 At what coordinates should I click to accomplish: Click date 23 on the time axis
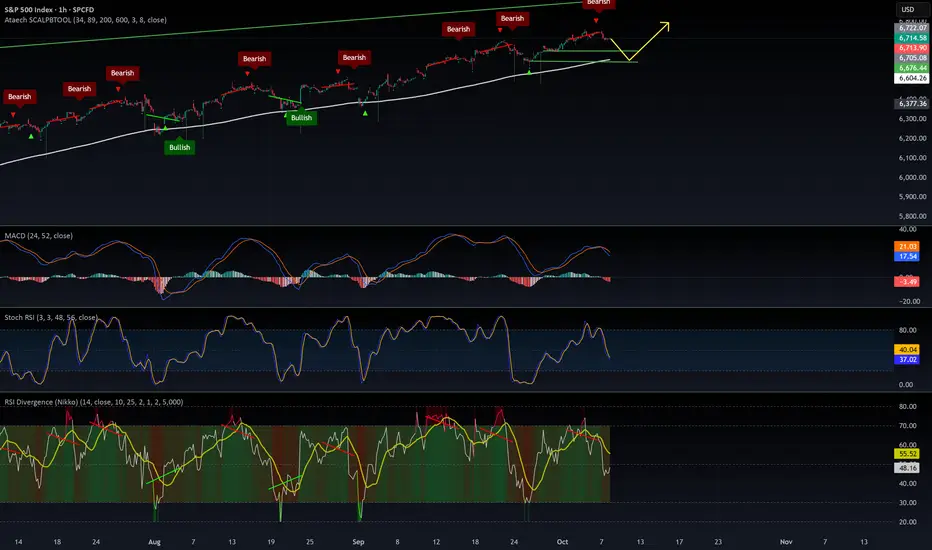click(x=718, y=542)
